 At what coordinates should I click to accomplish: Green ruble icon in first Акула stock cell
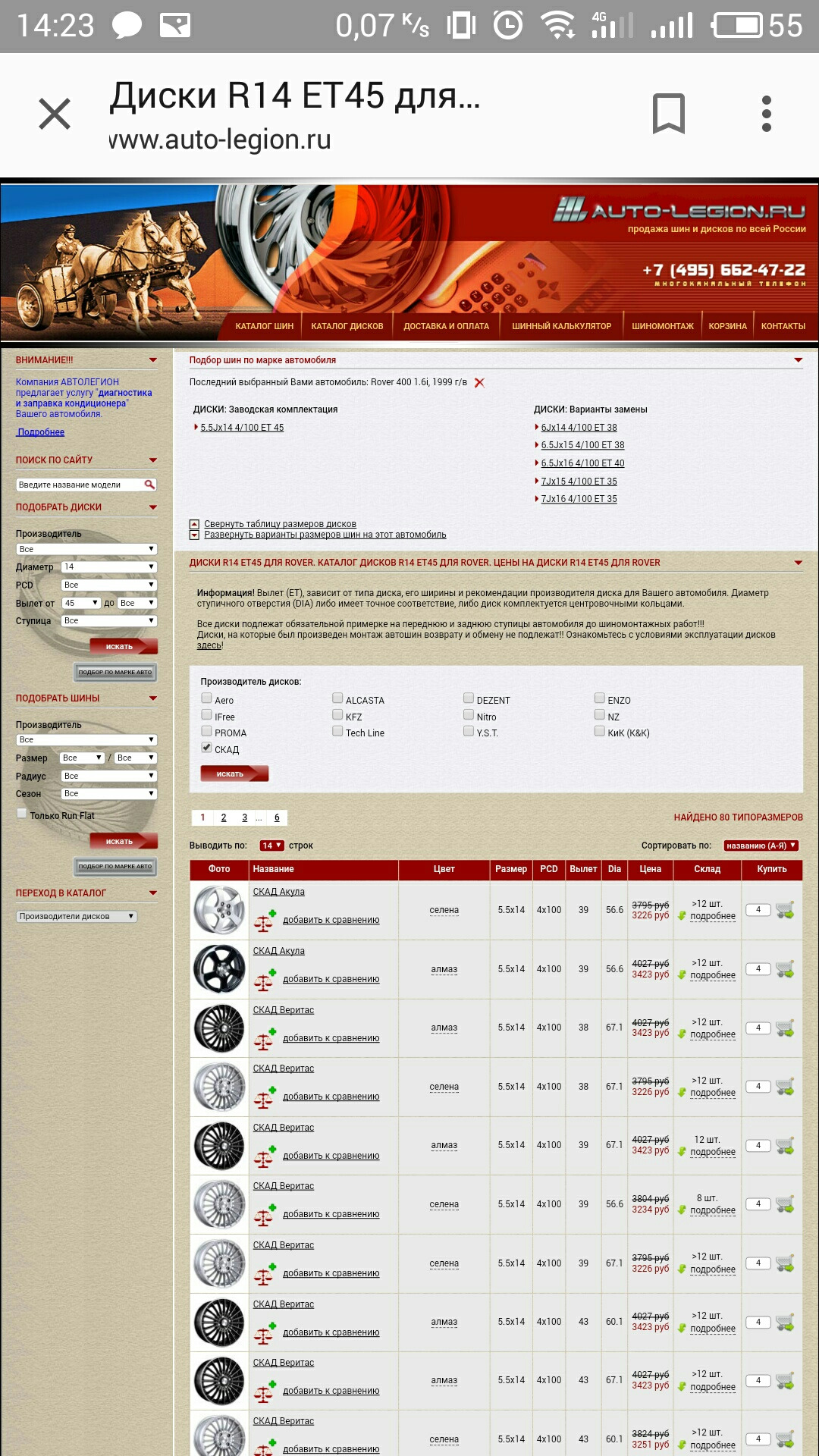point(682,916)
